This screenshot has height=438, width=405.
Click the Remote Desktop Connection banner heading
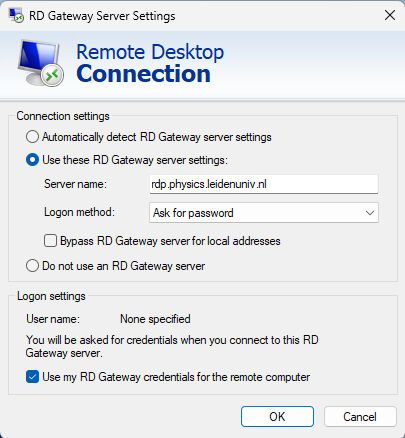(x=150, y=63)
